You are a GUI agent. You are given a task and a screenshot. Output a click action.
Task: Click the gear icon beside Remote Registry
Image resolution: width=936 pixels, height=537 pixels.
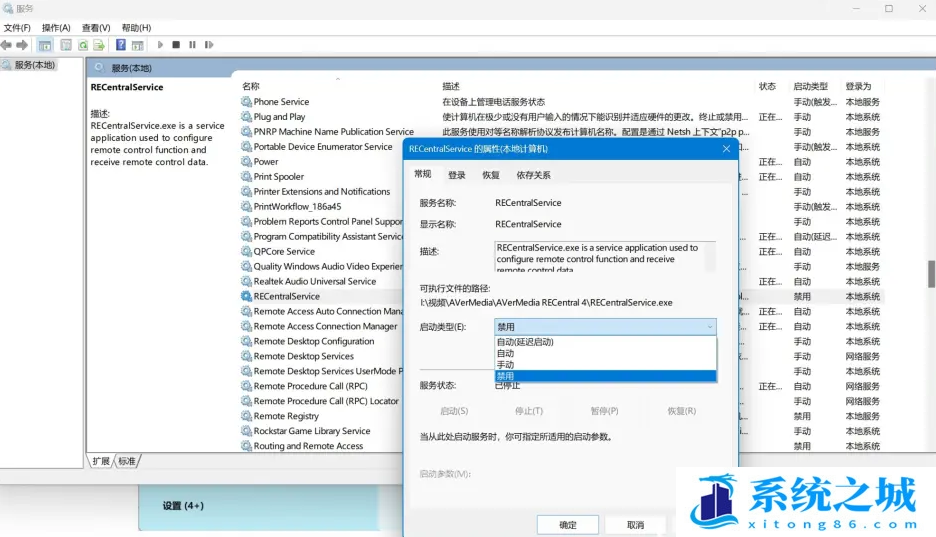tap(246, 415)
